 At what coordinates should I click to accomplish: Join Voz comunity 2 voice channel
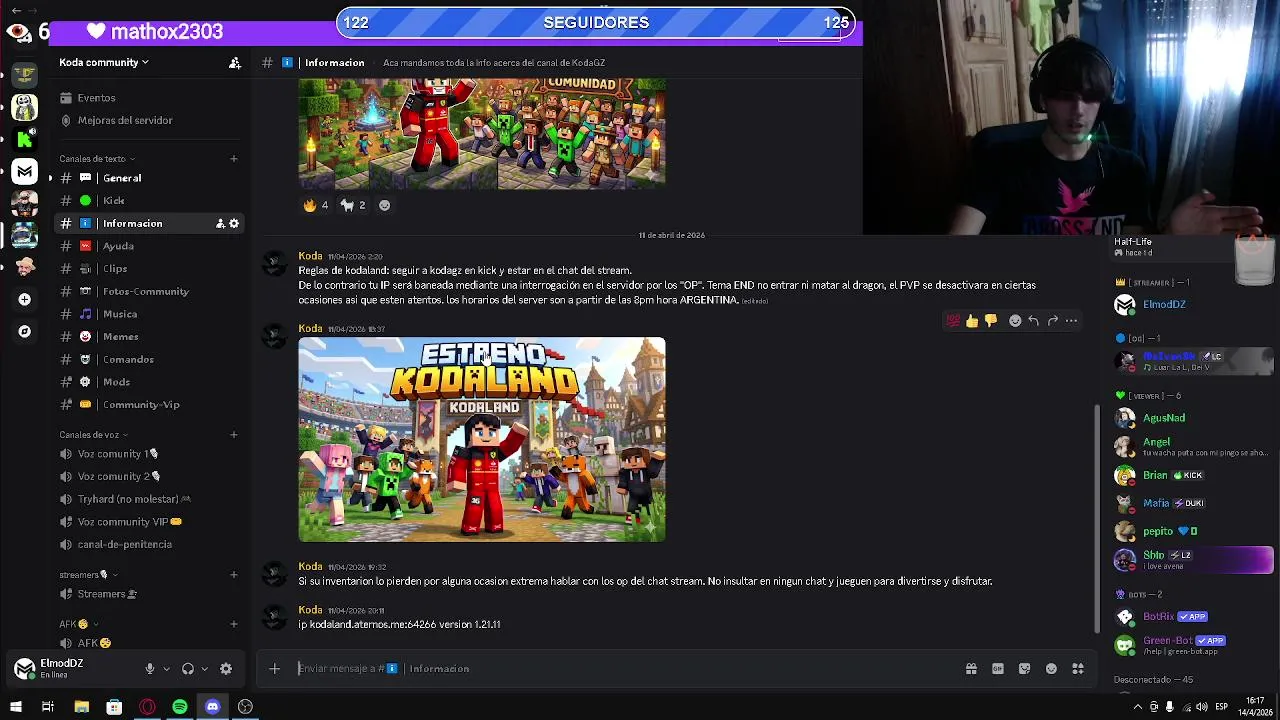pyautogui.click(x=117, y=477)
